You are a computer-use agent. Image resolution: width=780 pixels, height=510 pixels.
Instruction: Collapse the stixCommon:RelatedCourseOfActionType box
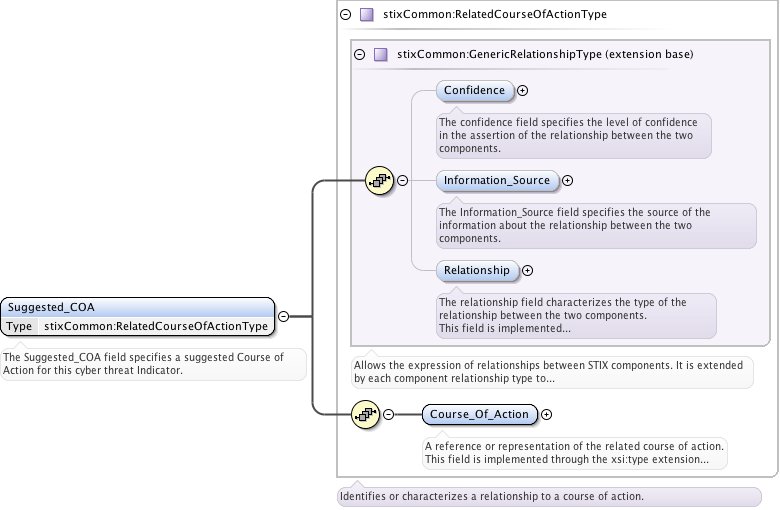(x=346, y=15)
